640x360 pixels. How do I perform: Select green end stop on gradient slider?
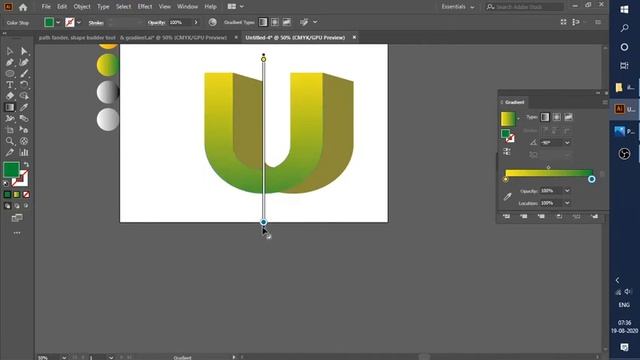click(591, 179)
